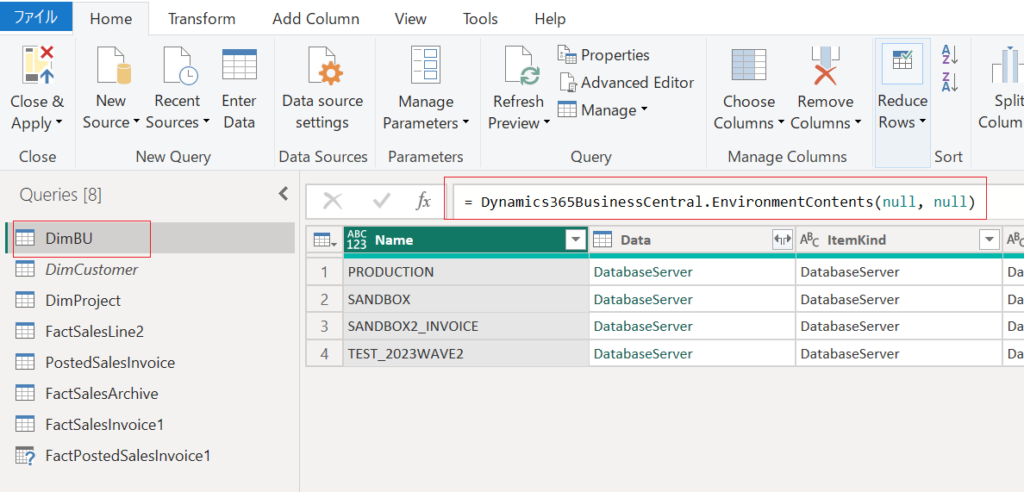
Task: Open the DatabaseServer link in the PRODUCTION row
Action: click(642, 272)
